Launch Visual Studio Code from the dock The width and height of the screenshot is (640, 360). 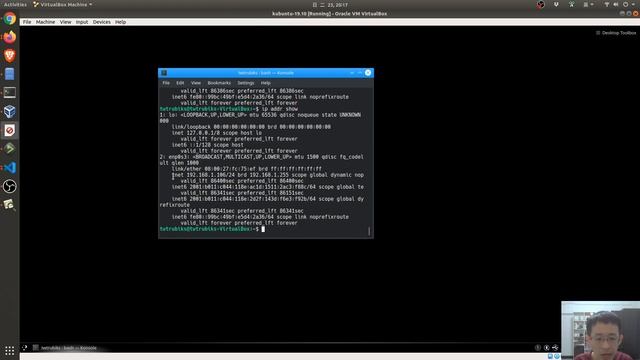click(x=10, y=167)
